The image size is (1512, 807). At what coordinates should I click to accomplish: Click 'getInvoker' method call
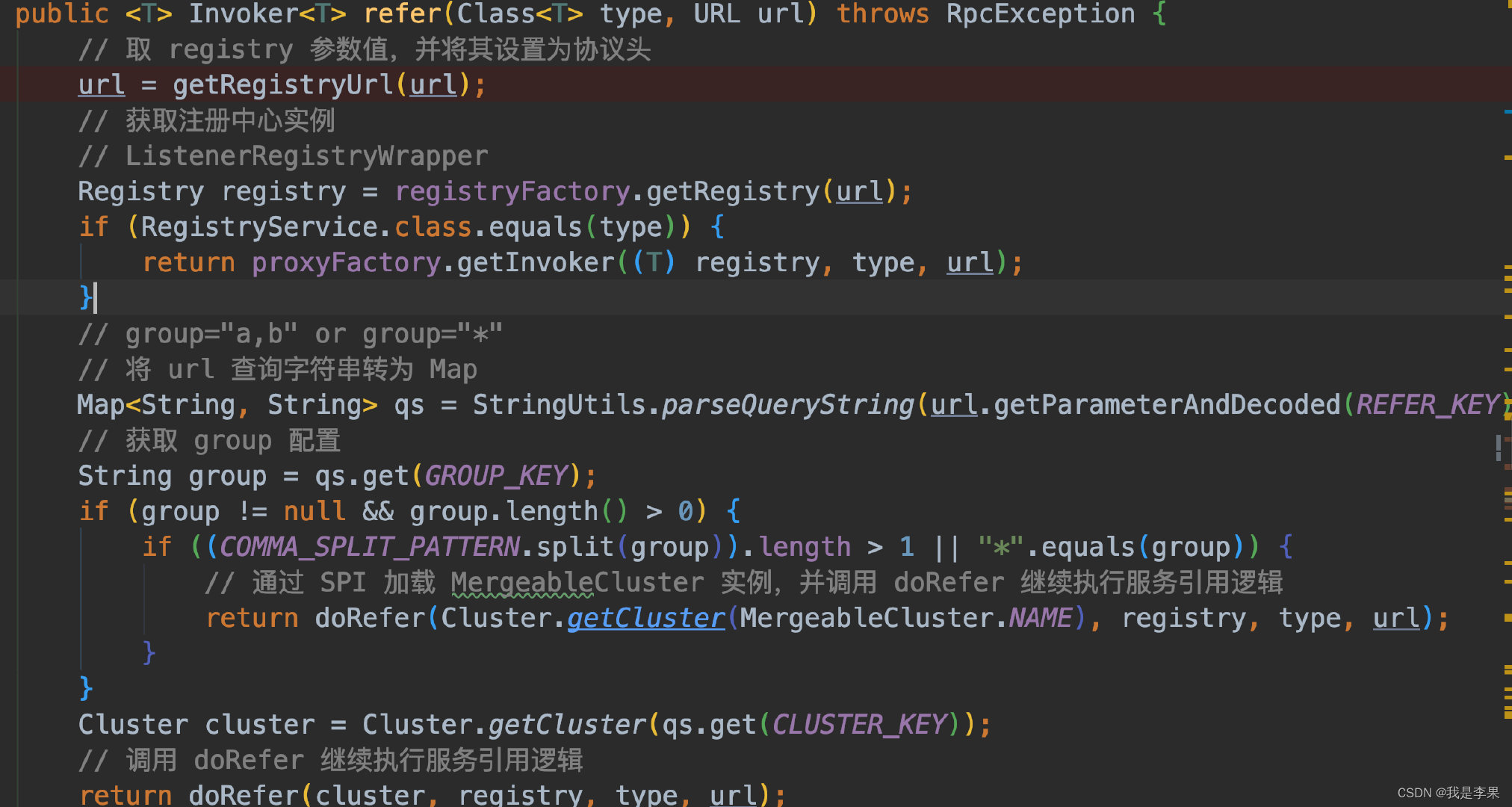tap(535, 262)
